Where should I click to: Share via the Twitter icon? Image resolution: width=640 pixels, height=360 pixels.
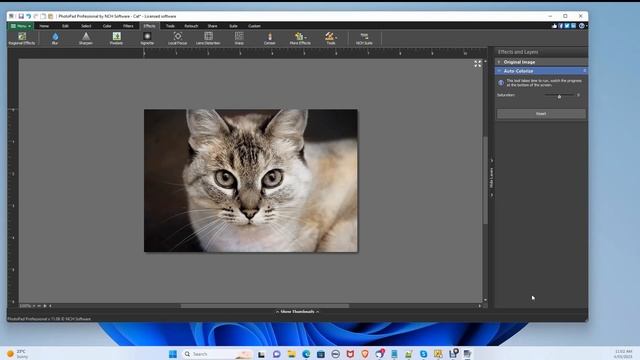pos(567,26)
